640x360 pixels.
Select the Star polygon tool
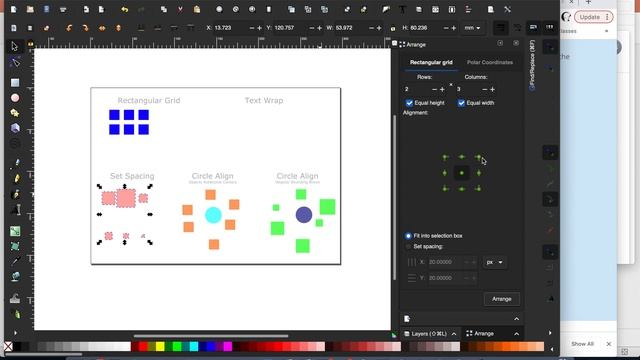15,113
